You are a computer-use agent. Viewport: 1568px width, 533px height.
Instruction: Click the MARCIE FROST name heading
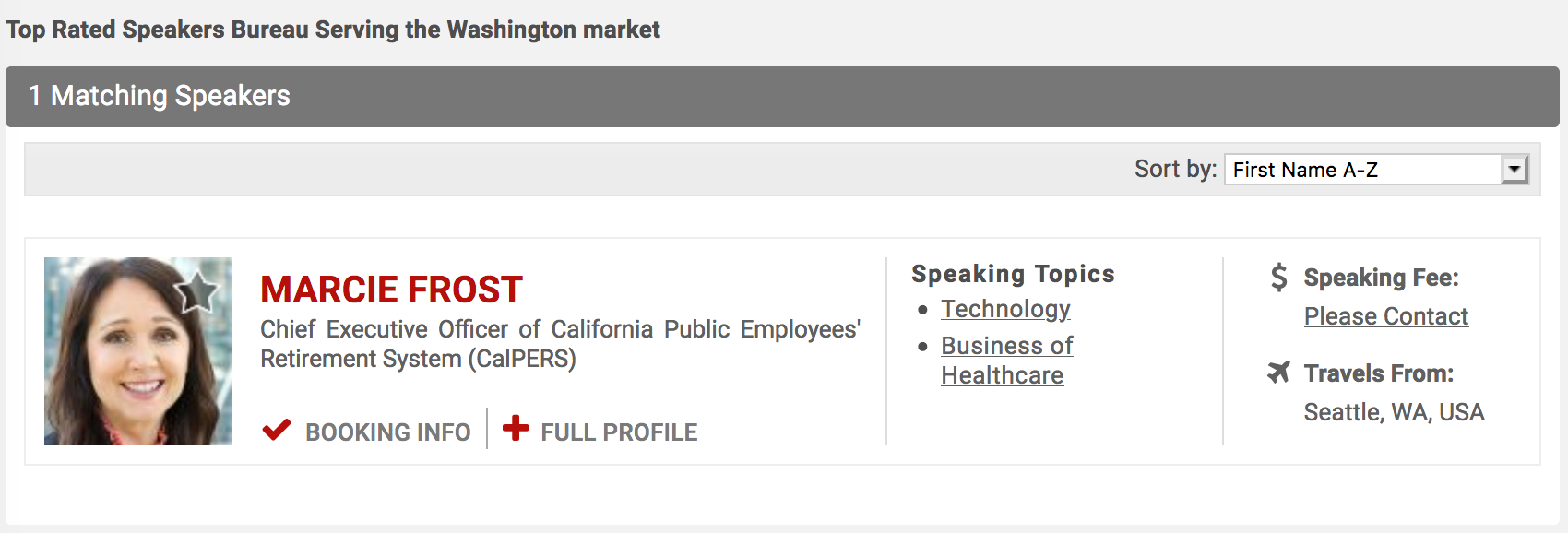pyautogui.click(x=391, y=290)
